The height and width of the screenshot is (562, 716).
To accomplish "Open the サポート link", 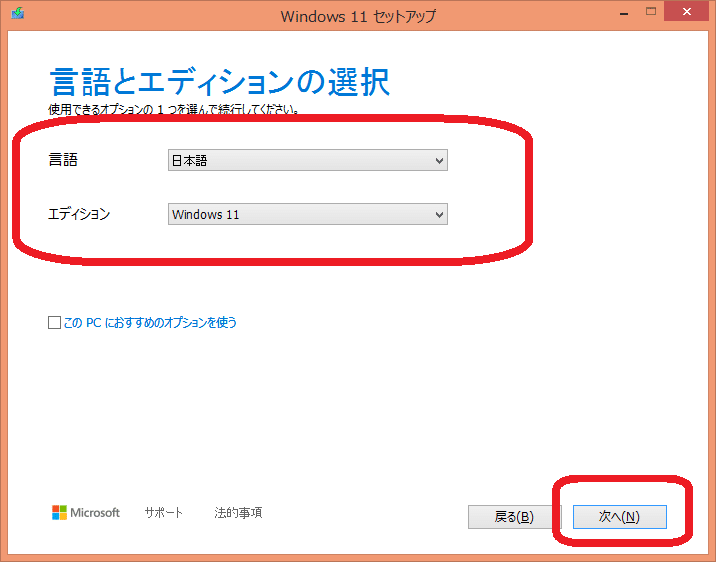I will click(x=163, y=513).
